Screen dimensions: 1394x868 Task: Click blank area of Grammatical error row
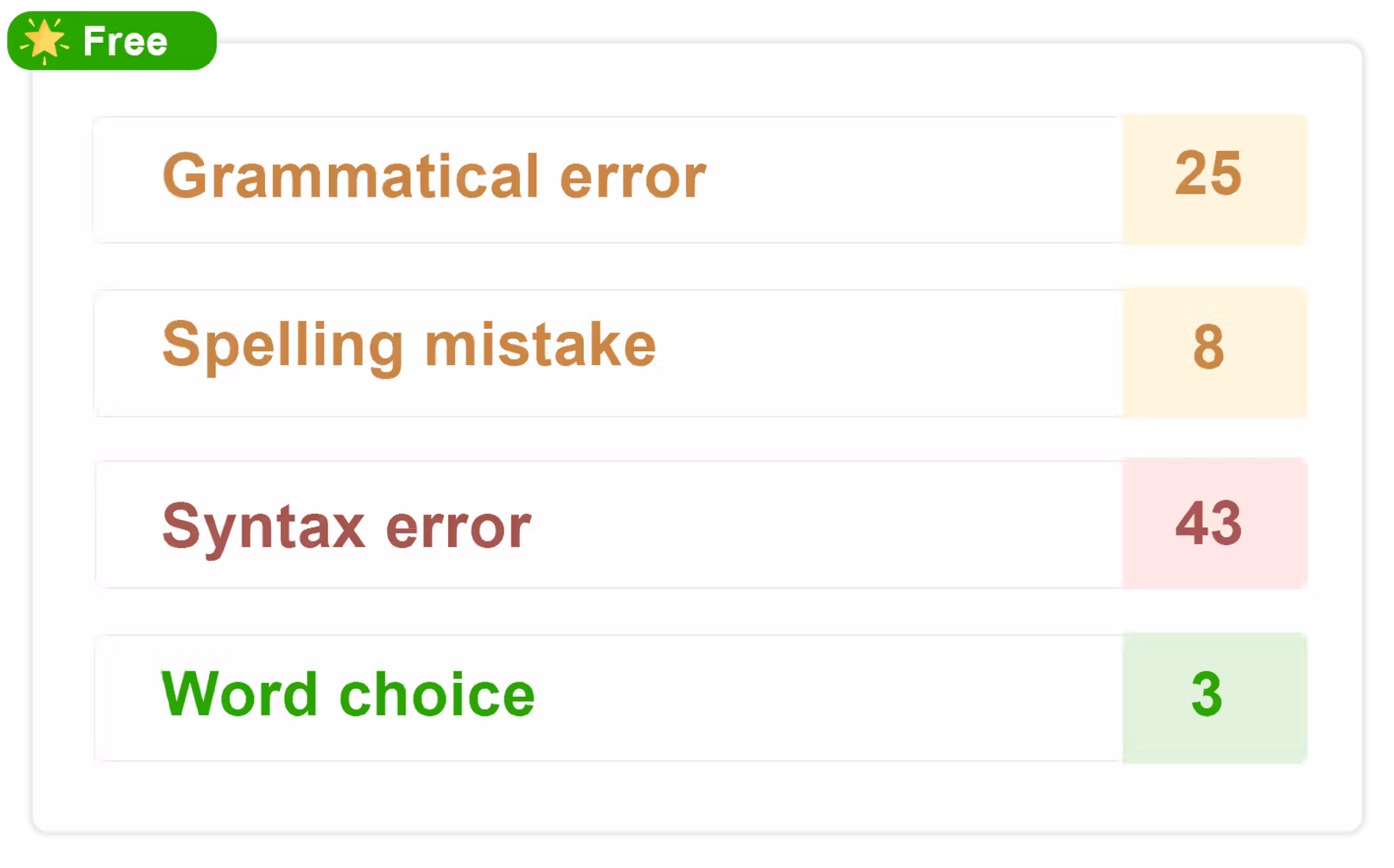click(908, 179)
